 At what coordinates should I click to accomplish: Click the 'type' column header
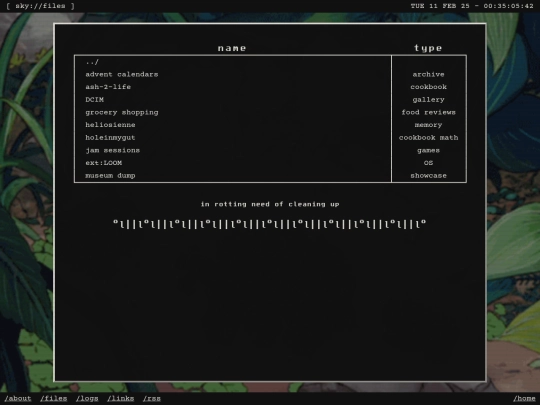[428, 48]
